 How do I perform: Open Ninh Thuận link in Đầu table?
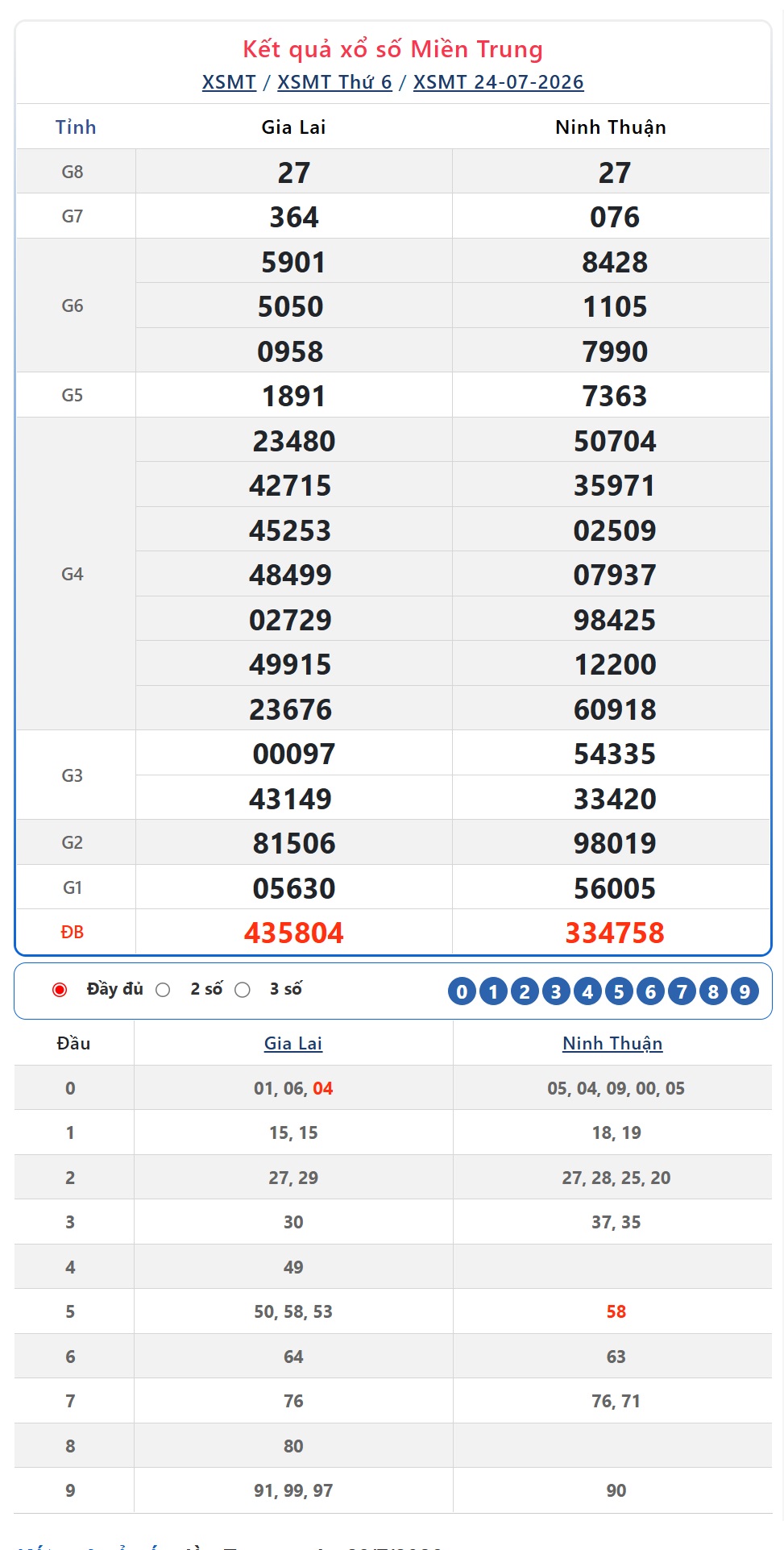point(612,1043)
